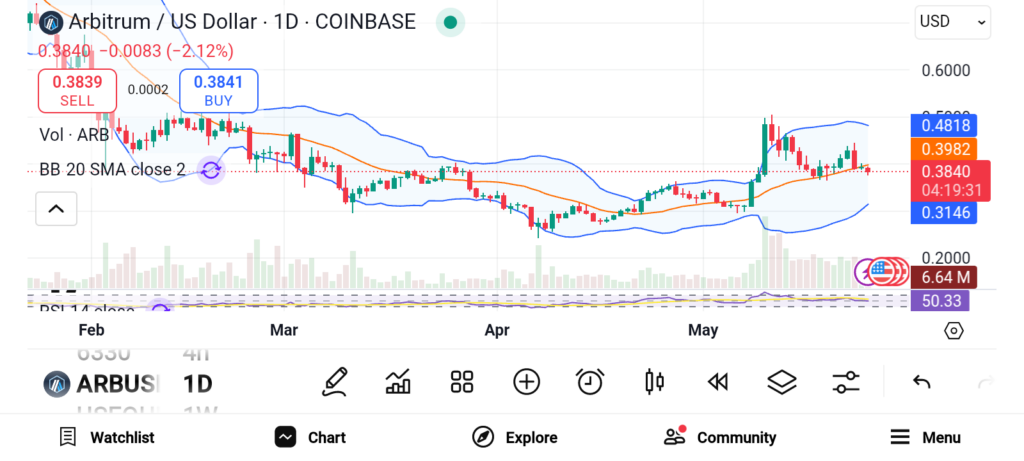Switch to the Chart tab
The image size is (1024, 461).
pos(310,437)
